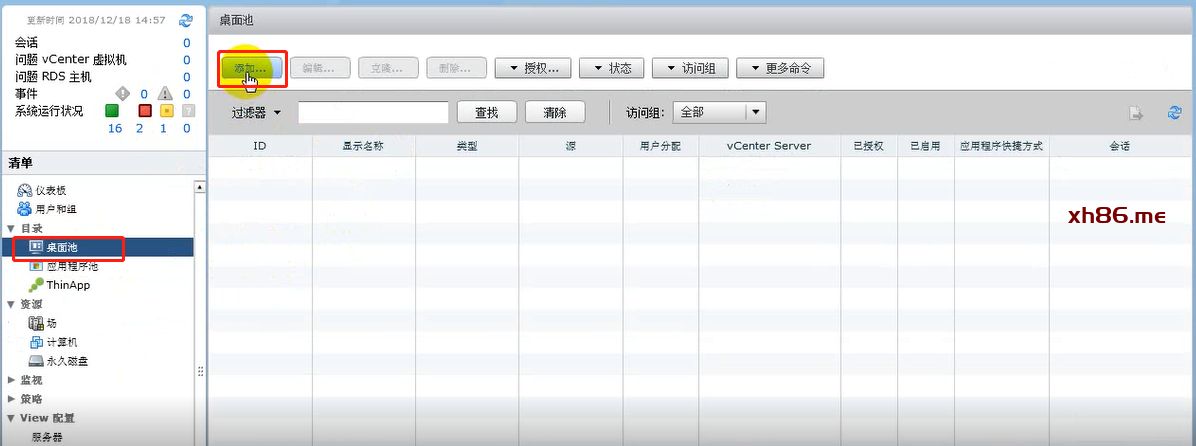Viewport: 1196px width, 446px height.
Task: Open the 更多命令 dropdown menu
Action: (x=780, y=68)
